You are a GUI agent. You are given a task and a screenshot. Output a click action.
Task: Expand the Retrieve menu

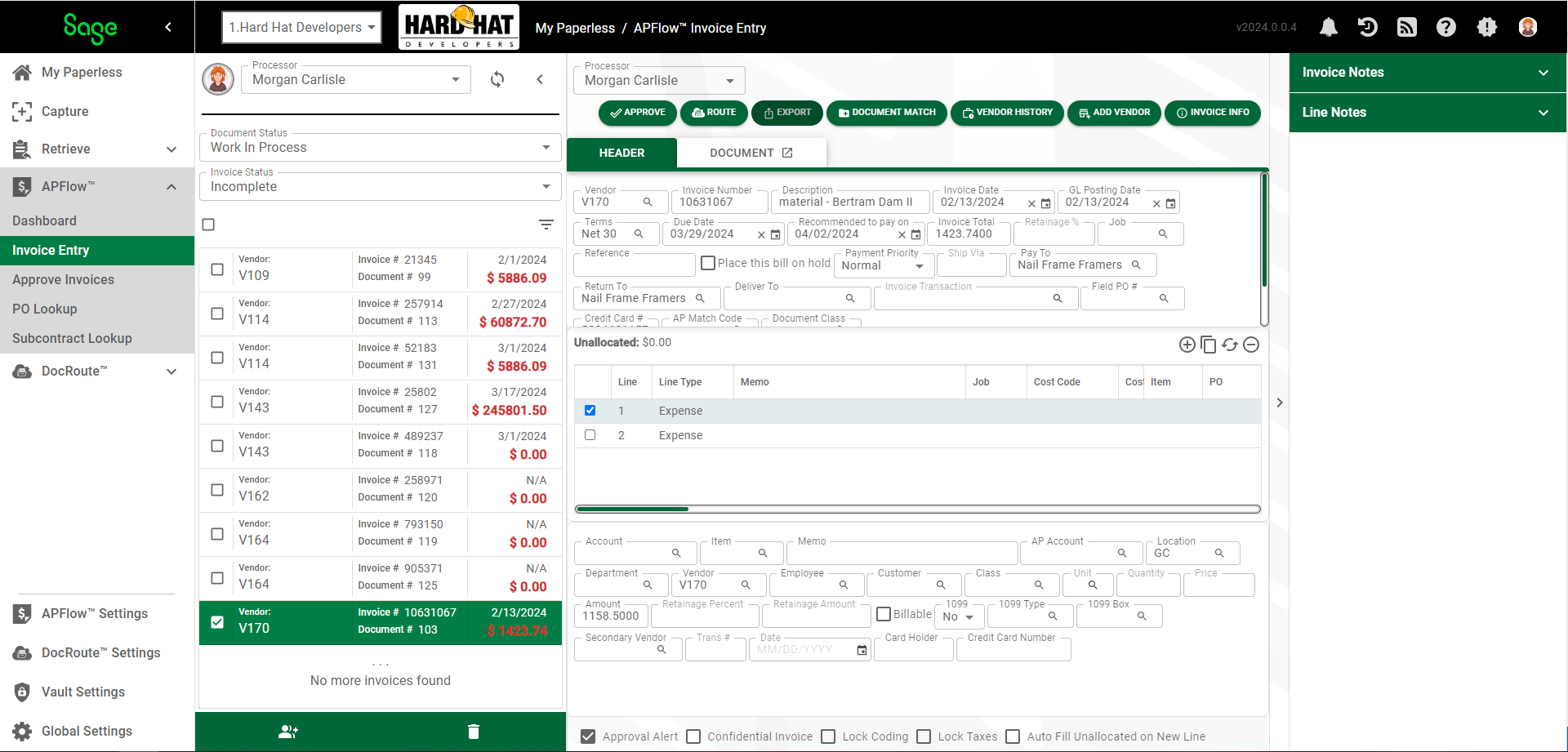tap(97, 149)
